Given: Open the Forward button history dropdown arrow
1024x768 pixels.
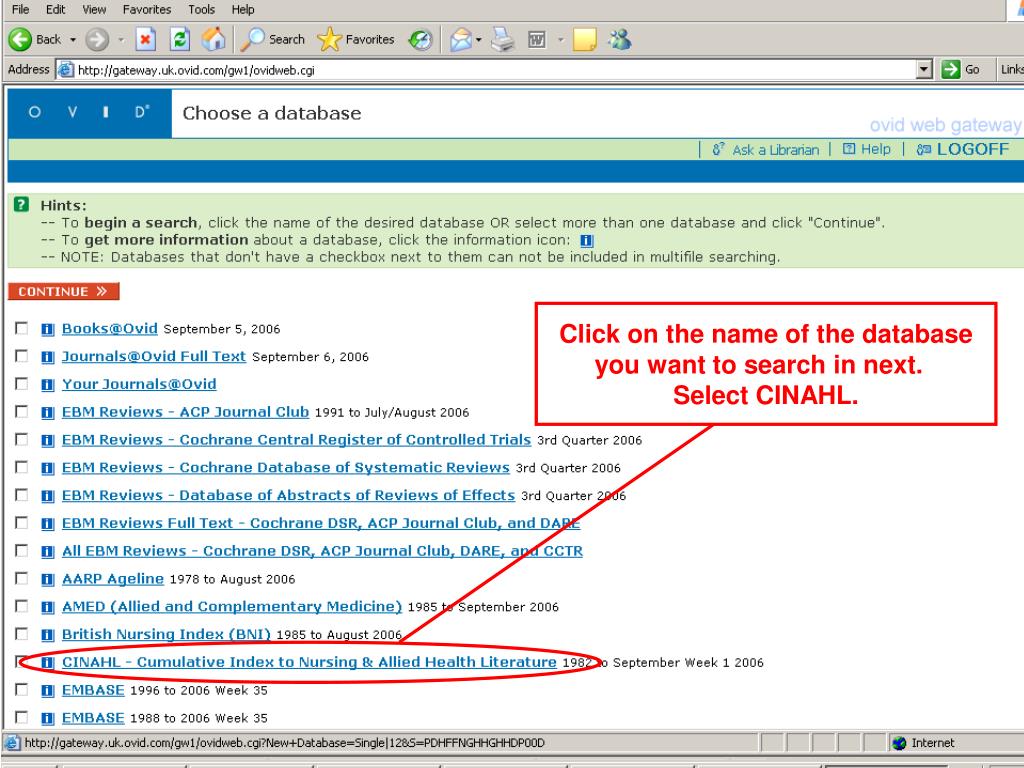Looking at the screenshot, I should 121,40.
